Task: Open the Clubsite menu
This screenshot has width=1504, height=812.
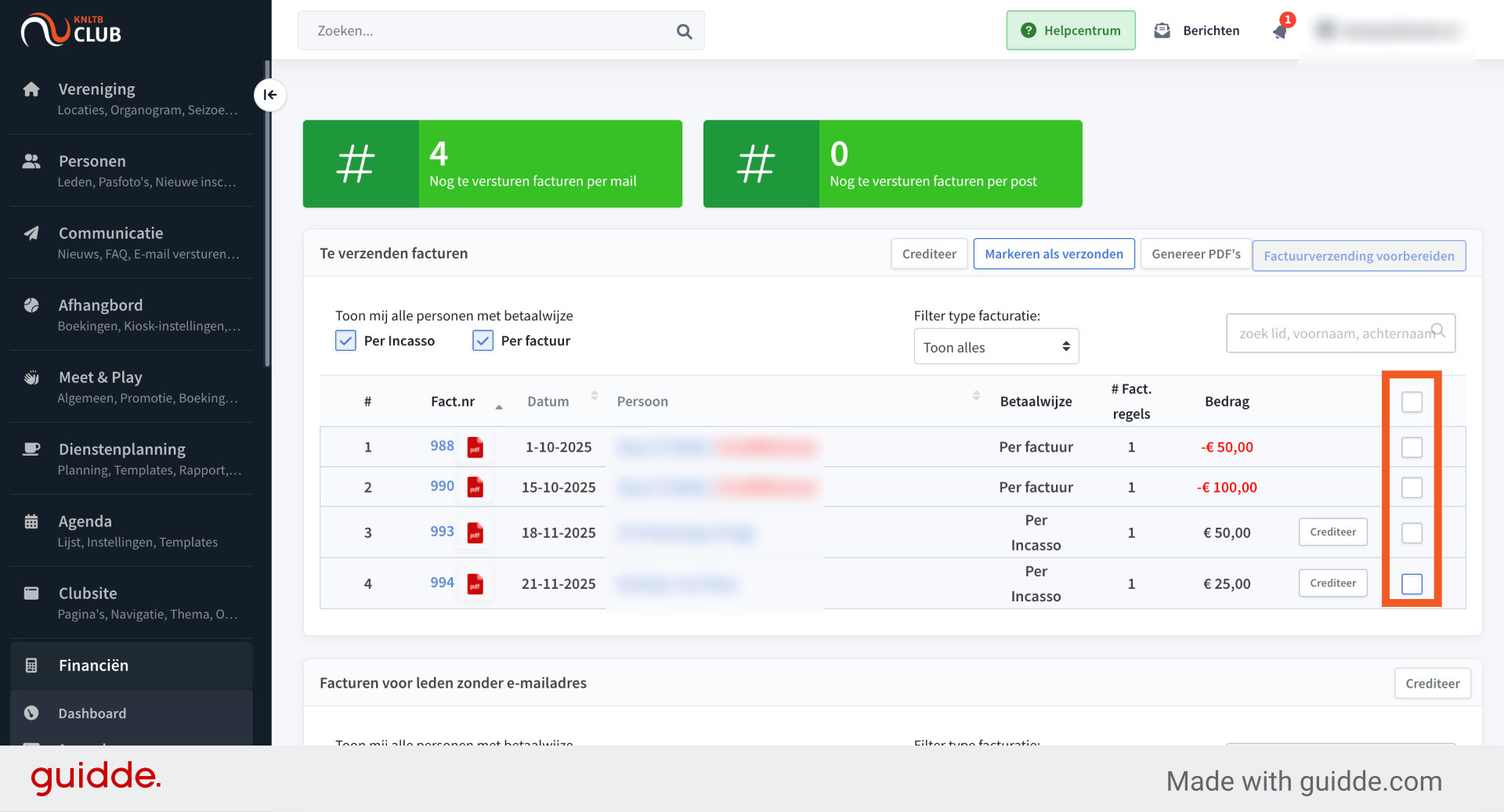Action: pos(132,603)
